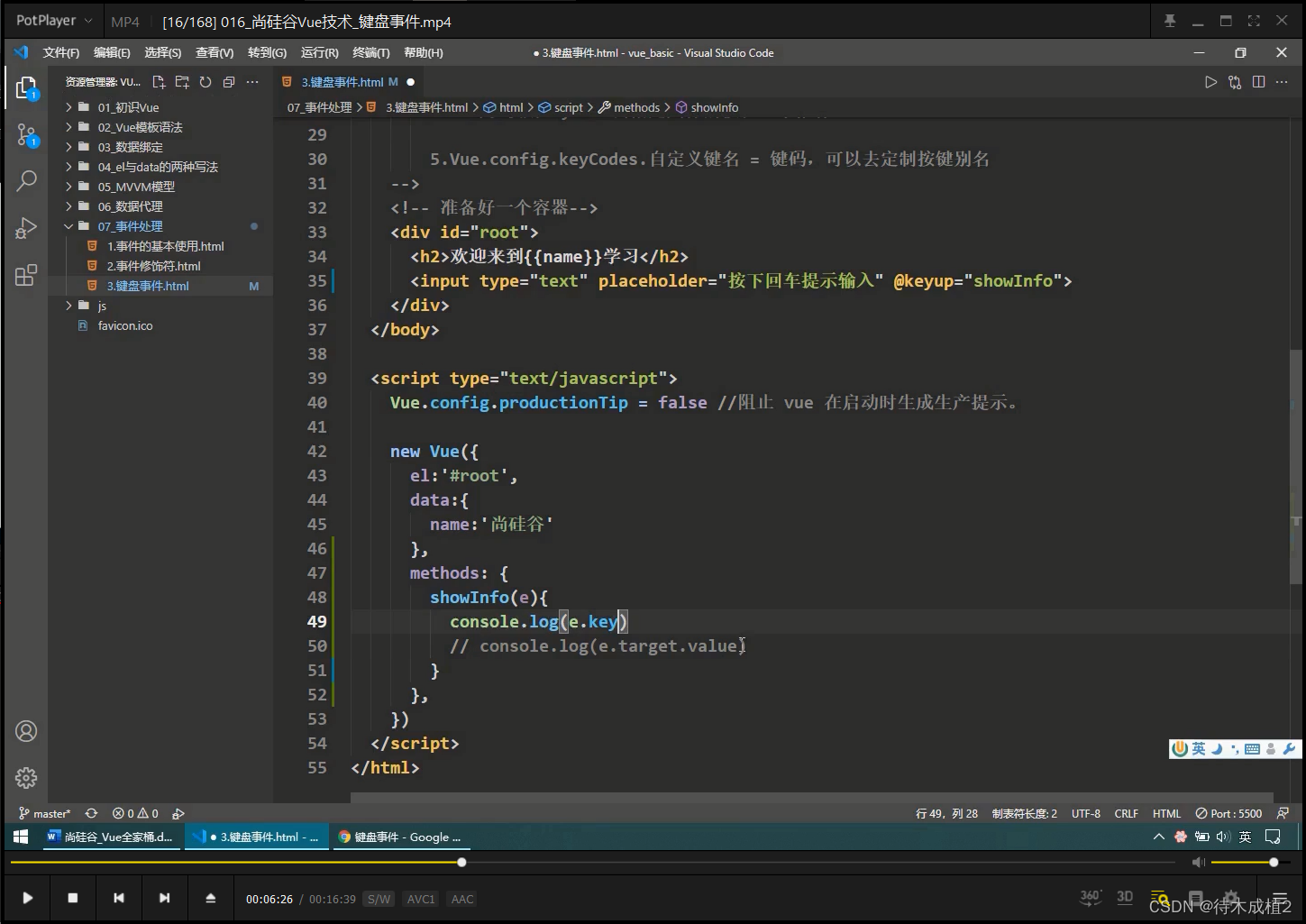Change indentation 制表符长度: 2
The image size is (1306, 924).
point(1025,813)
